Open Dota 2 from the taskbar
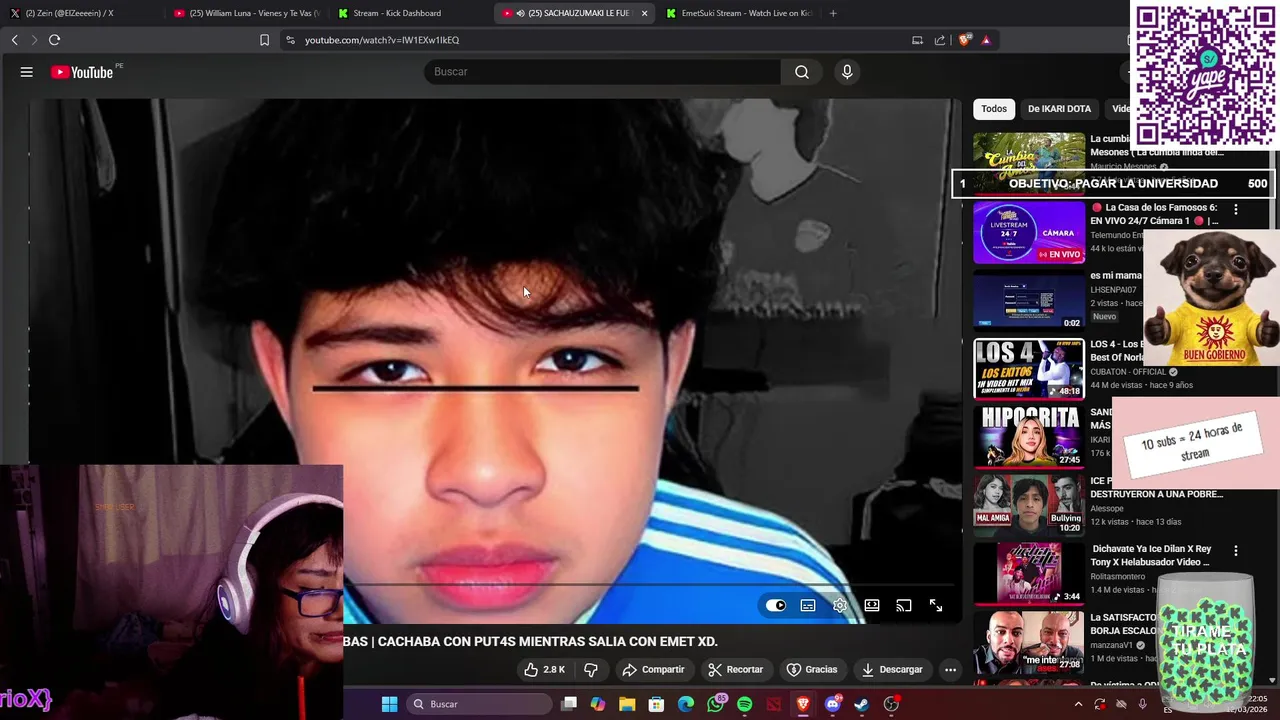 [774, 704]
